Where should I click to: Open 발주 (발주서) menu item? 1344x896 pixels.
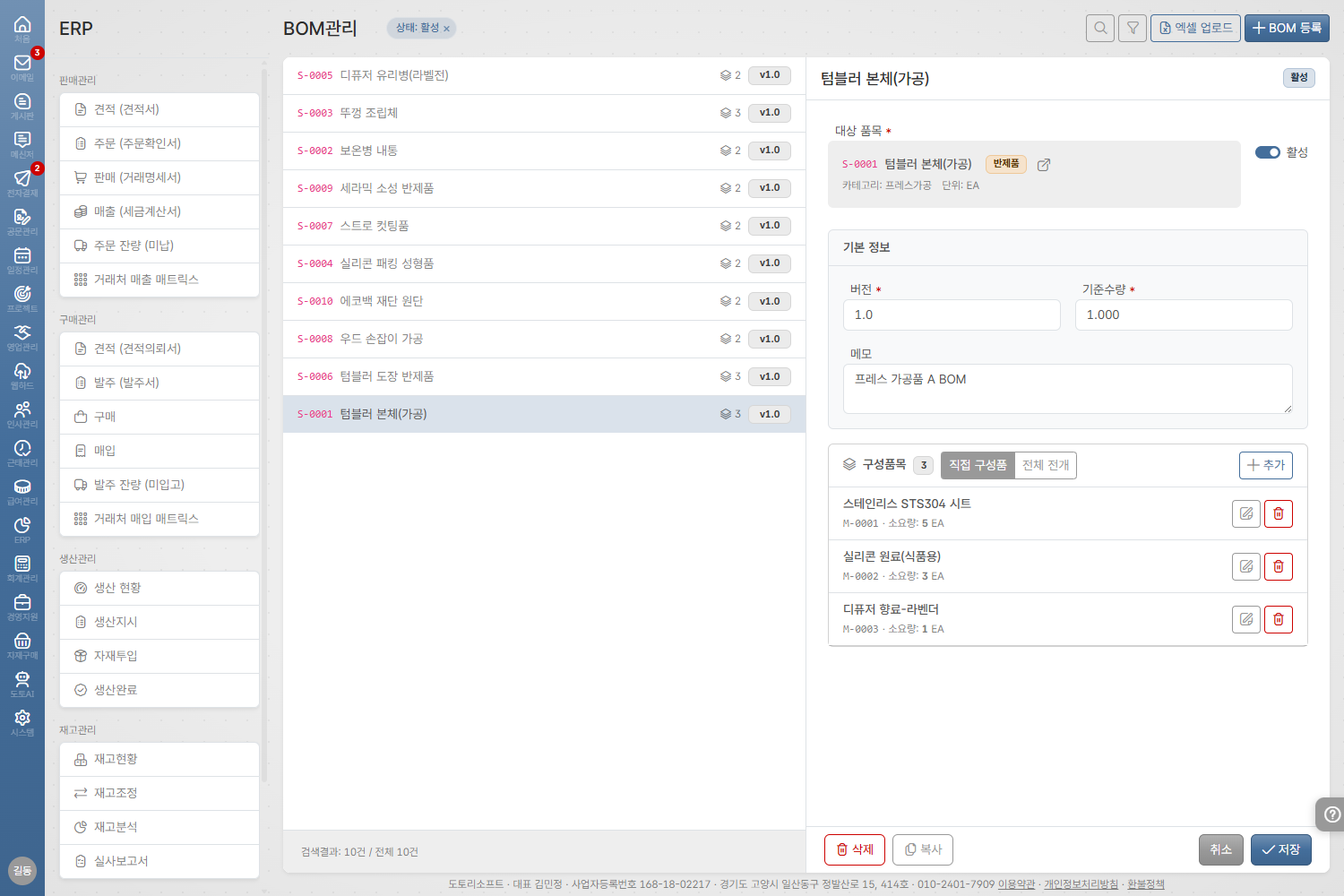[159, 383]
